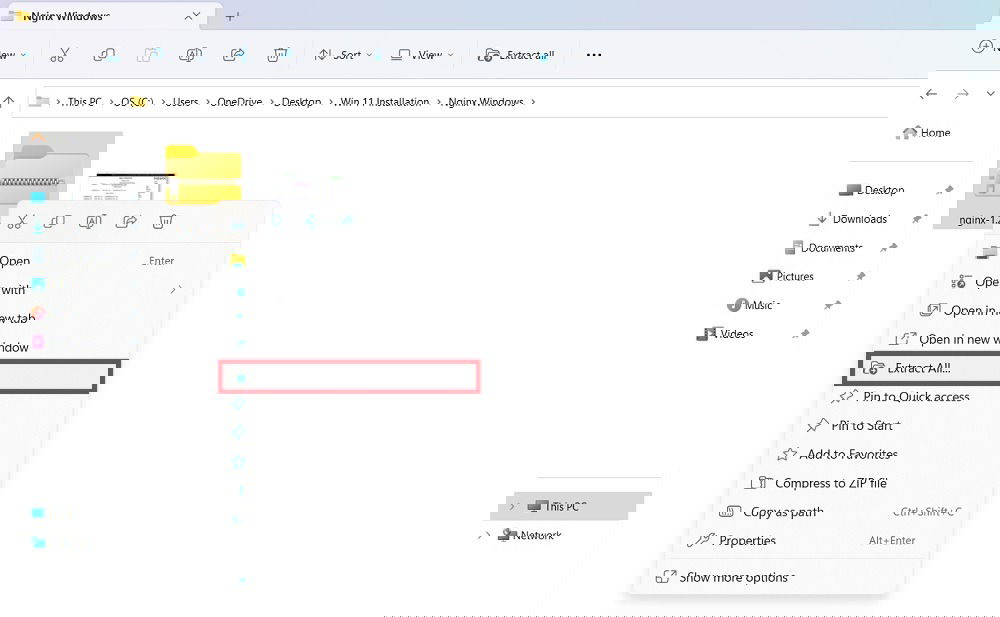Choose Copy as path
1000x617 pixels.
tap(772, 512)
